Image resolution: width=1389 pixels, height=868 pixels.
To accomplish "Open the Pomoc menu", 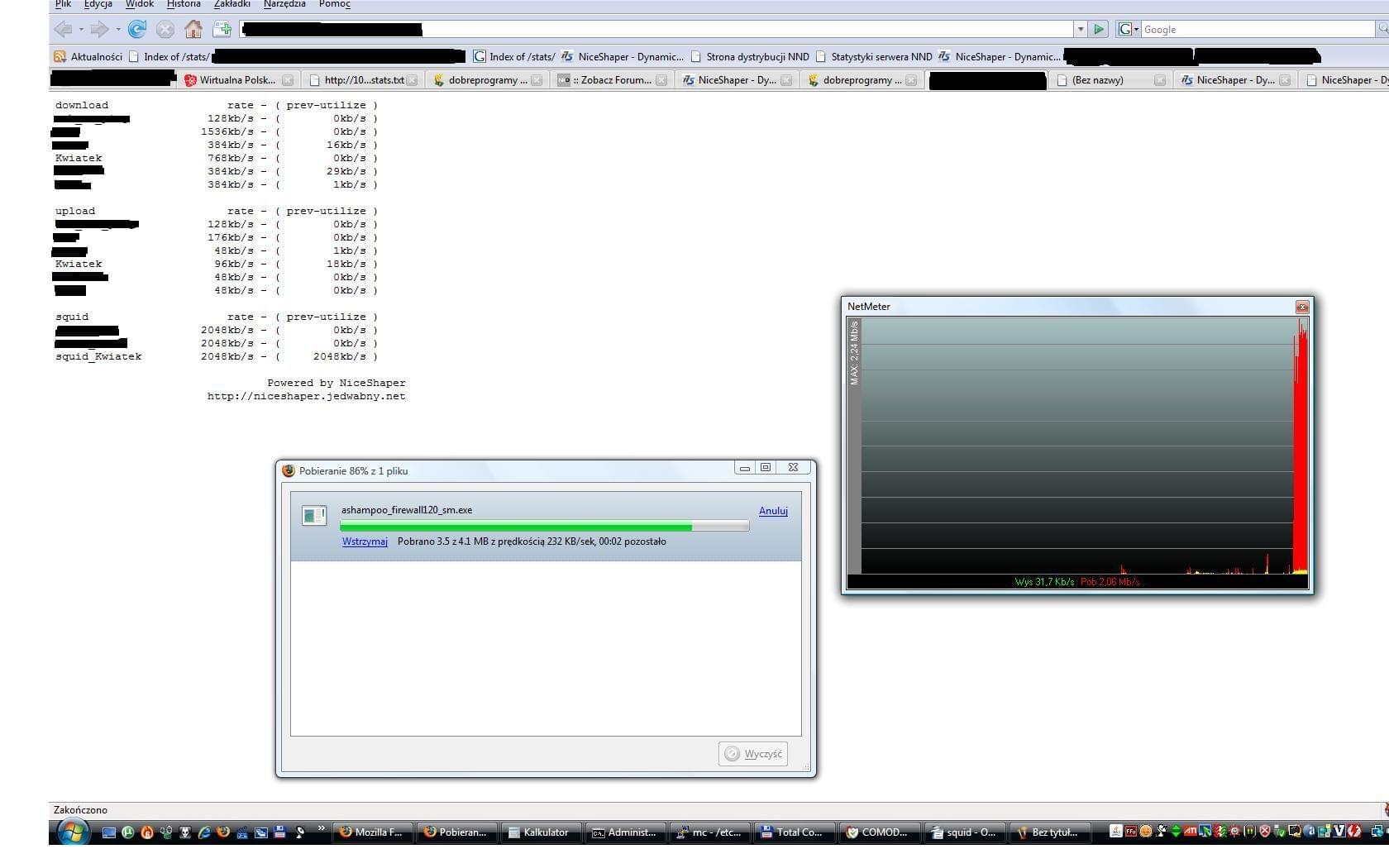I will pos(334,4).
